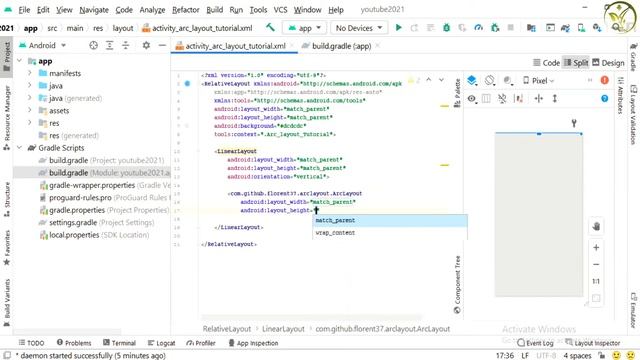Click the Orientation for Preview icon
This screenshot has width=640, height=360.
(x=490, y=80)
